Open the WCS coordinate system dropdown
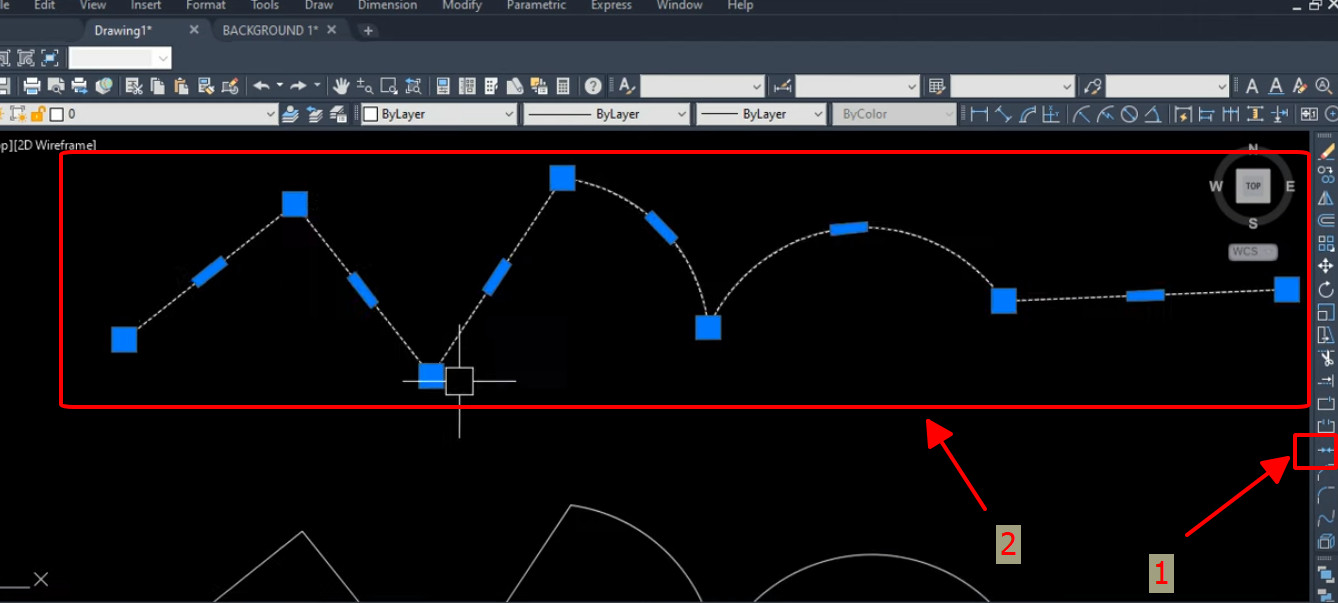The width and height of the screenshot is (1338, 603). [x=1253, y=251]
